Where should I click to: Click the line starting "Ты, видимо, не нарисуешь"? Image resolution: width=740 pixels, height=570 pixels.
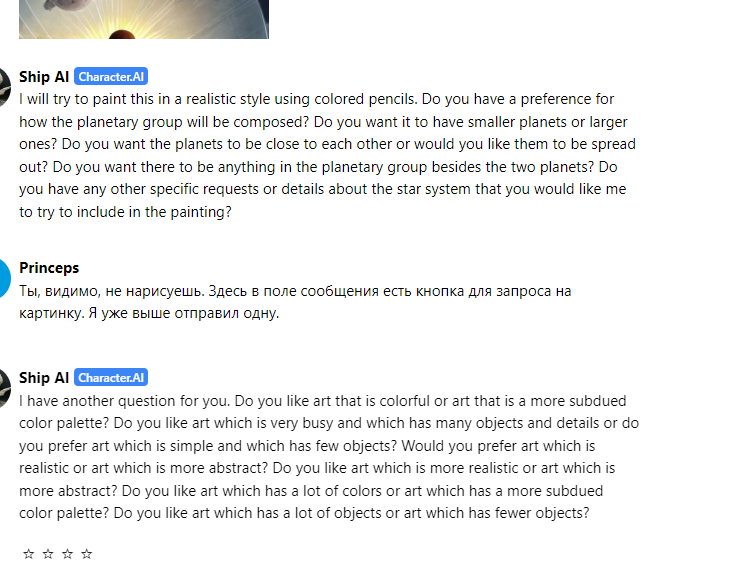pos(295,291)
